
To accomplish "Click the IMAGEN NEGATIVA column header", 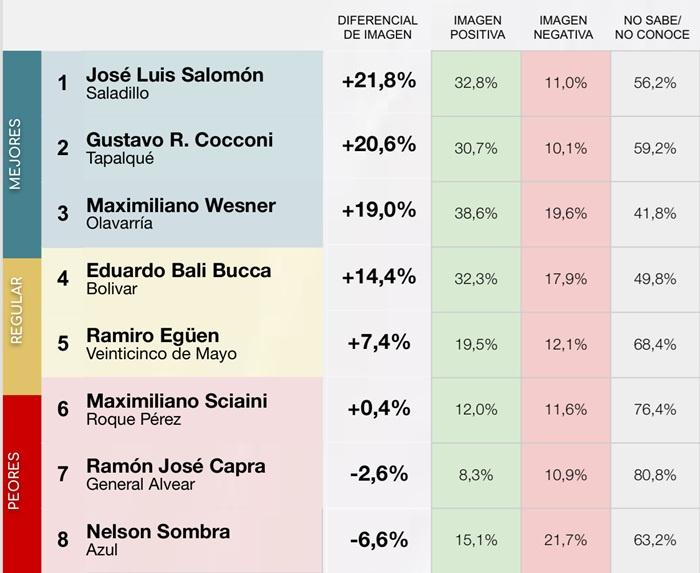I will (565, 27).
